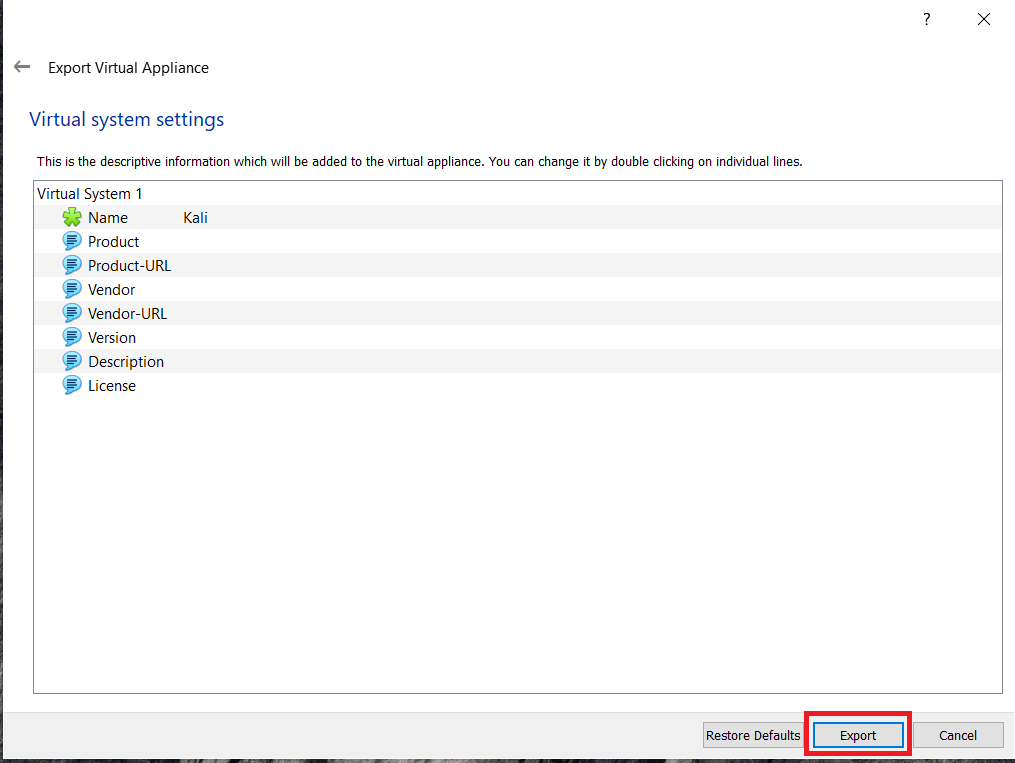Click the speech bubble icon beside Product
Viewport: 1015px width, 763px height.
click(71, 241)
